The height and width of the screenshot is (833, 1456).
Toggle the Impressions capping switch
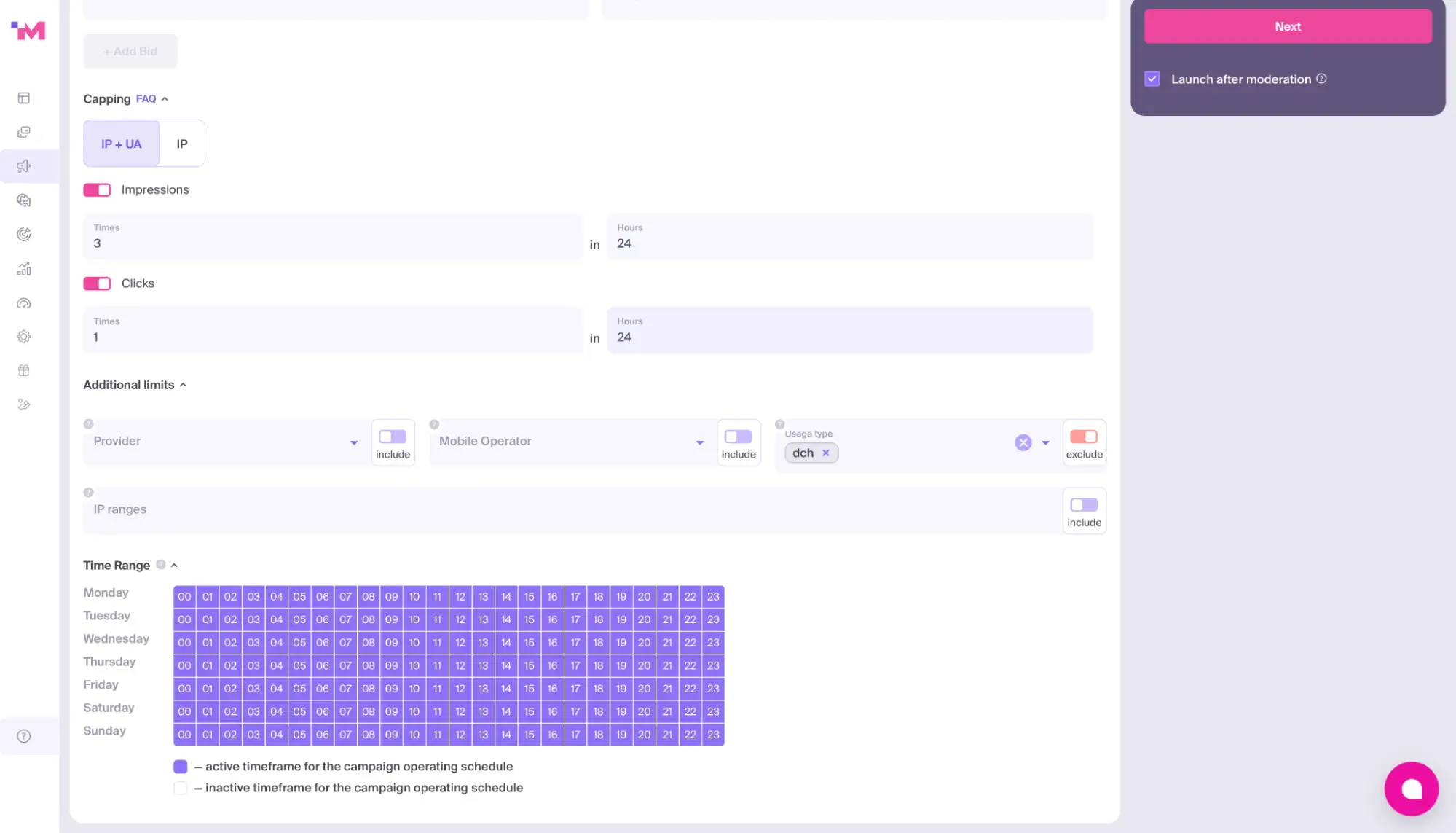click(x=97, y=190)
